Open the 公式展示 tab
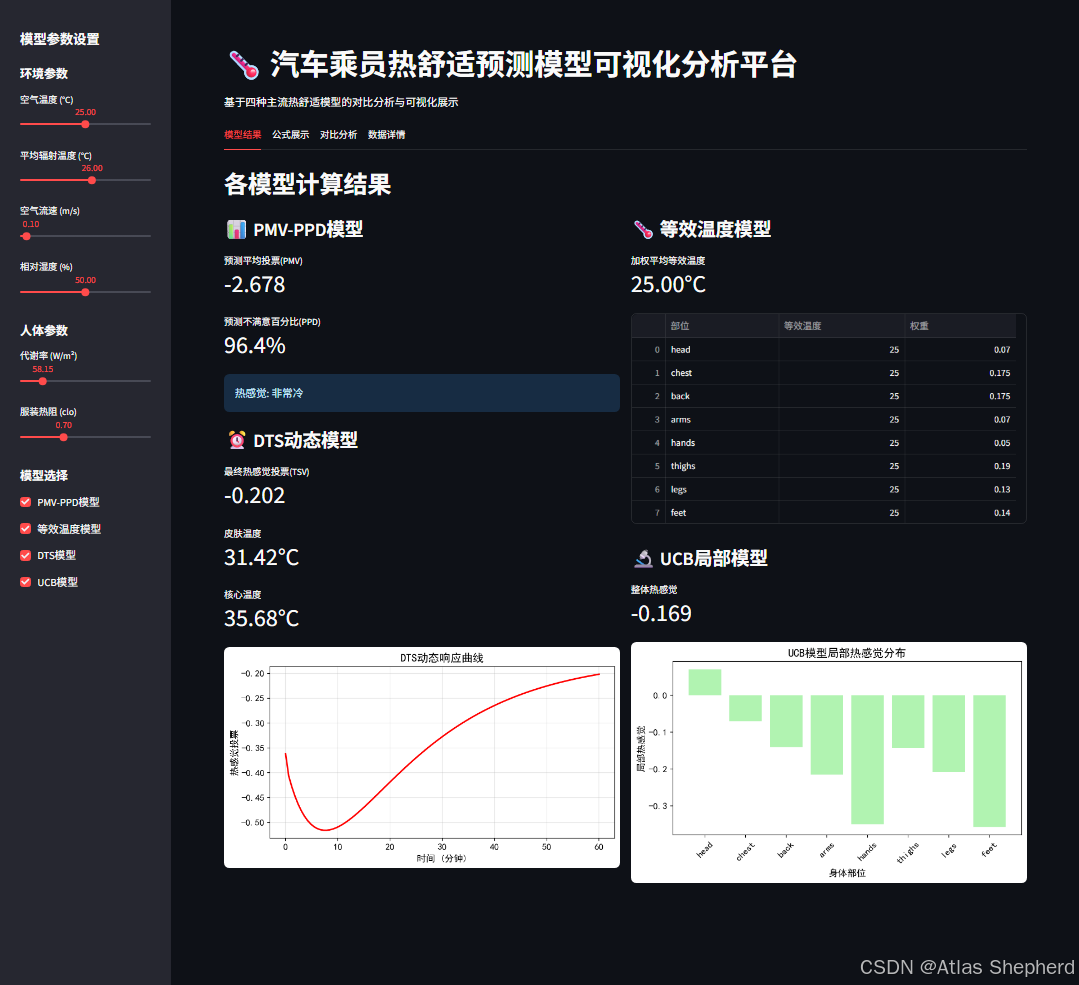Screen dimensions: 1079x985 (x=290, y=135)
